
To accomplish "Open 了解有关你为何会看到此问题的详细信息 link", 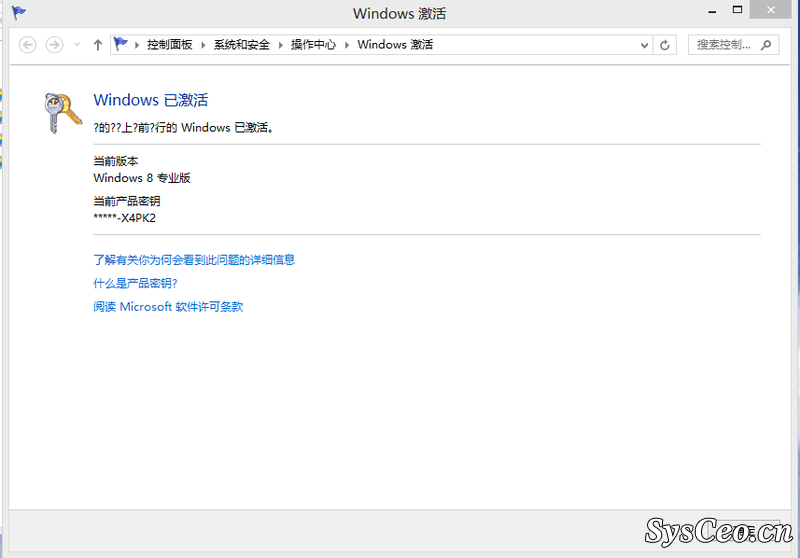I will [x=194, y=260].
